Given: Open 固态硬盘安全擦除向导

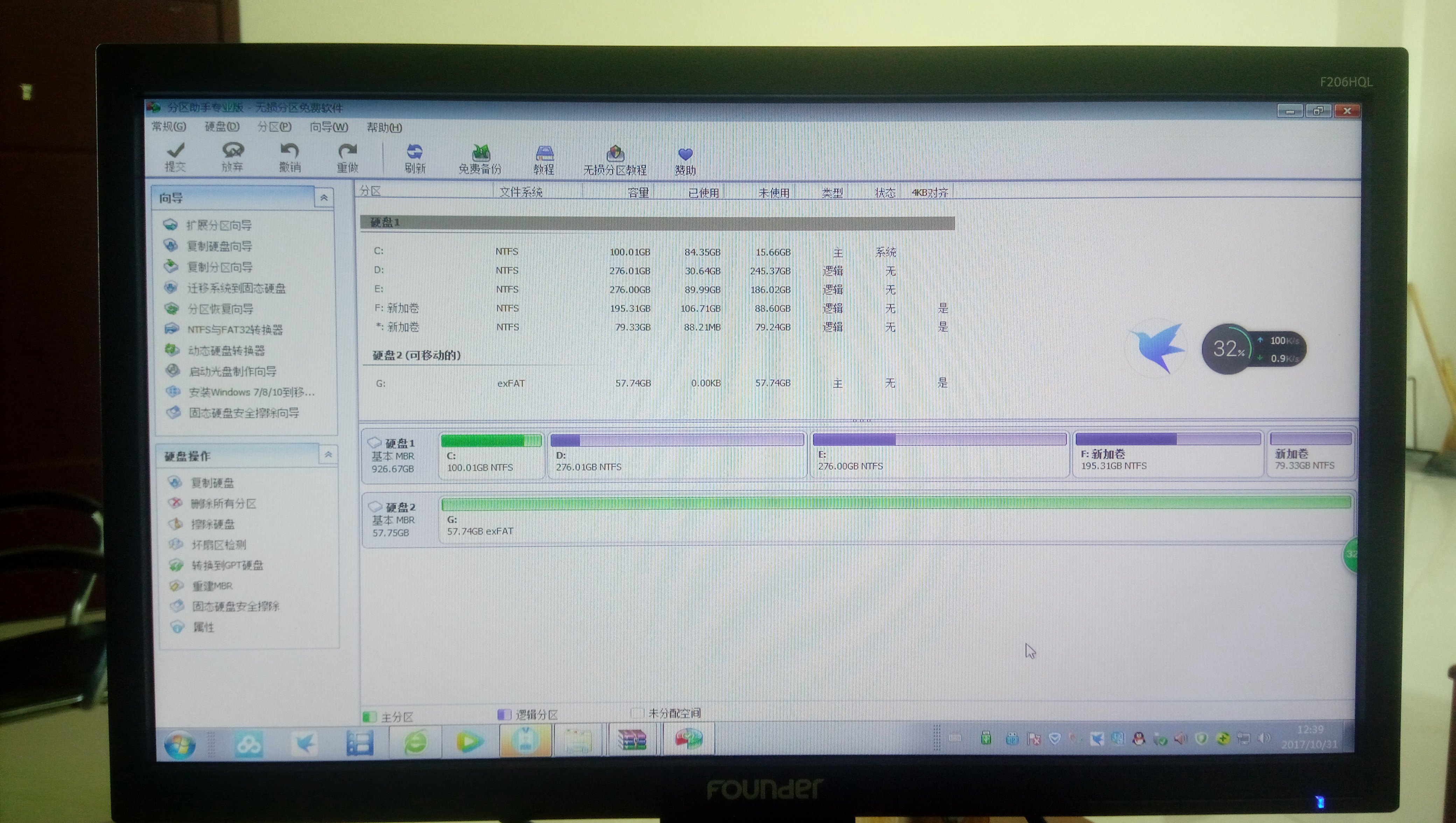Looking at the screenshot, I should [244, 413].
